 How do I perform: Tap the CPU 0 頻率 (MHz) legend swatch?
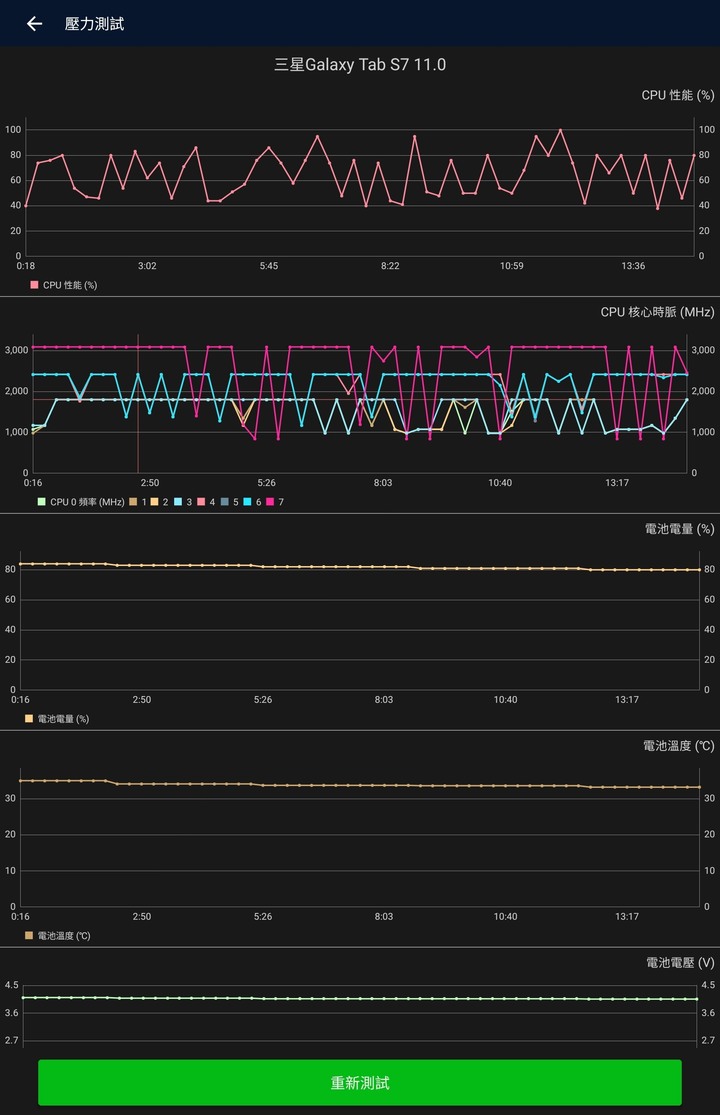tap(42, 501)
